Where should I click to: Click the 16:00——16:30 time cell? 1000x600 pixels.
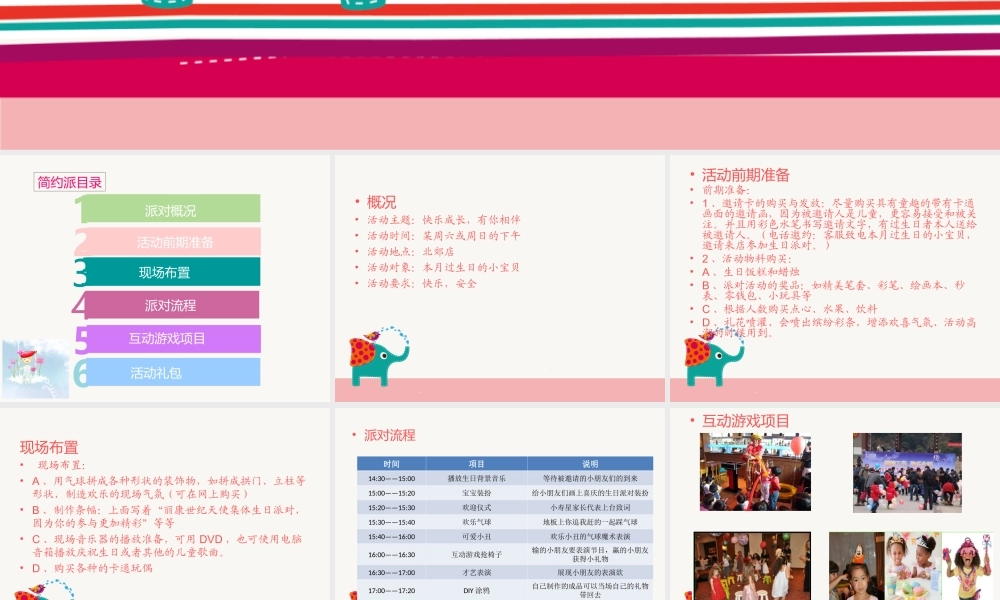(x=392, y=555)
